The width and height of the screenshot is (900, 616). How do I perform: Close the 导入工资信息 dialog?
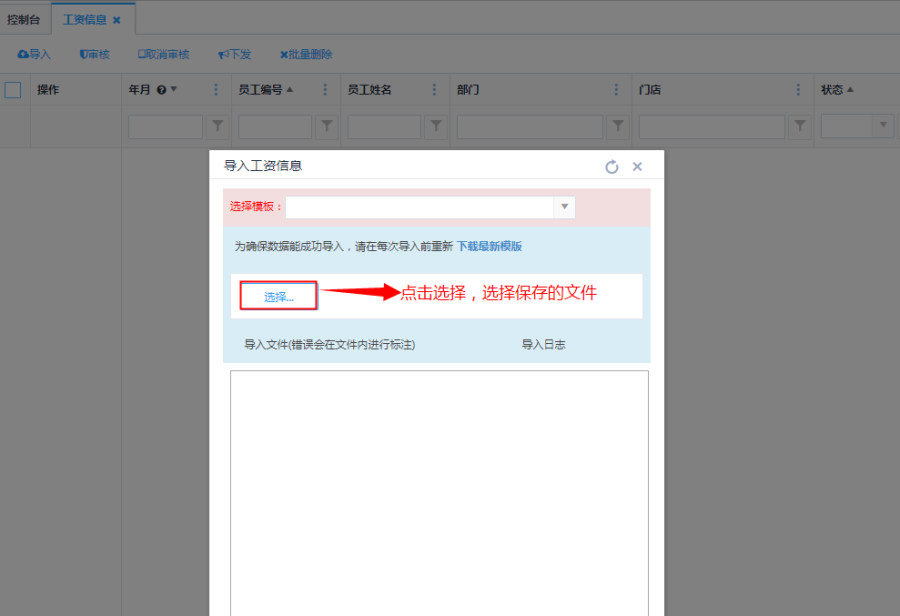point(637,167)
